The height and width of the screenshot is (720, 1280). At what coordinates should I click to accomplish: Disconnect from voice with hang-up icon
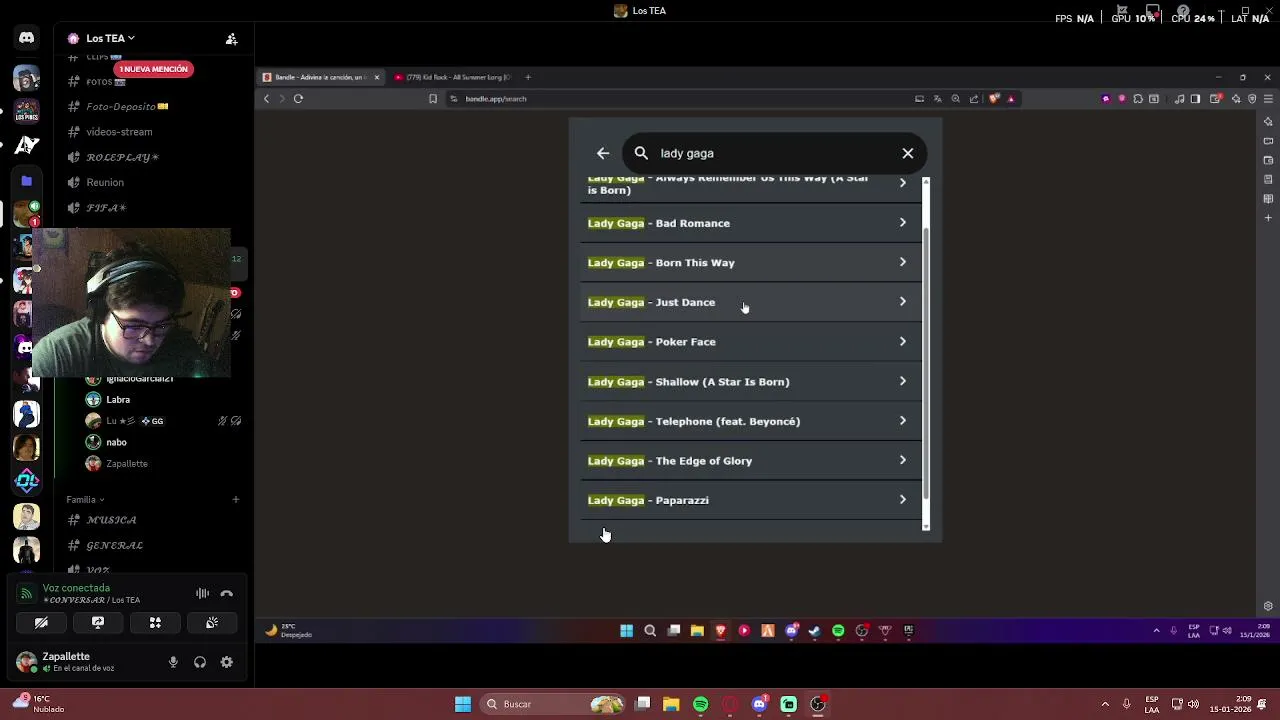tap(227, 593)
